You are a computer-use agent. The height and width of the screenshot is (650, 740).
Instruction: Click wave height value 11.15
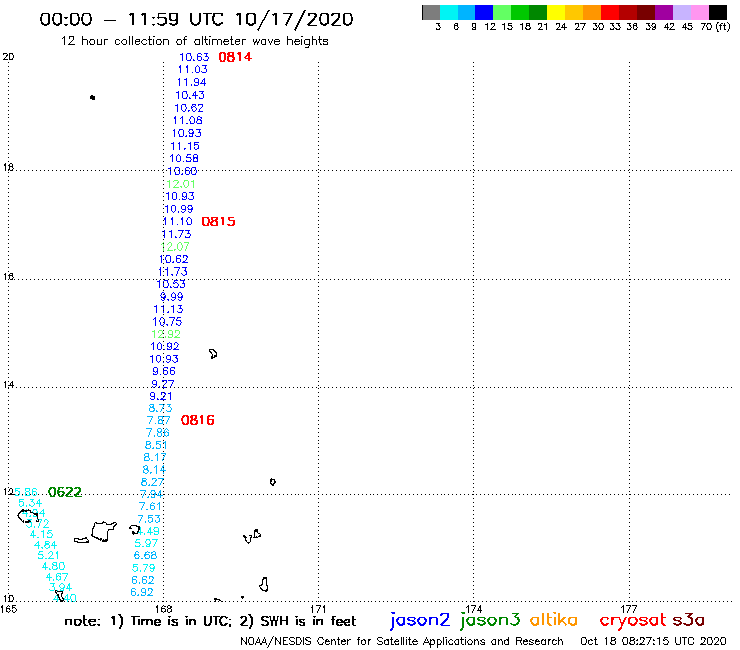(x=185, y=146)
